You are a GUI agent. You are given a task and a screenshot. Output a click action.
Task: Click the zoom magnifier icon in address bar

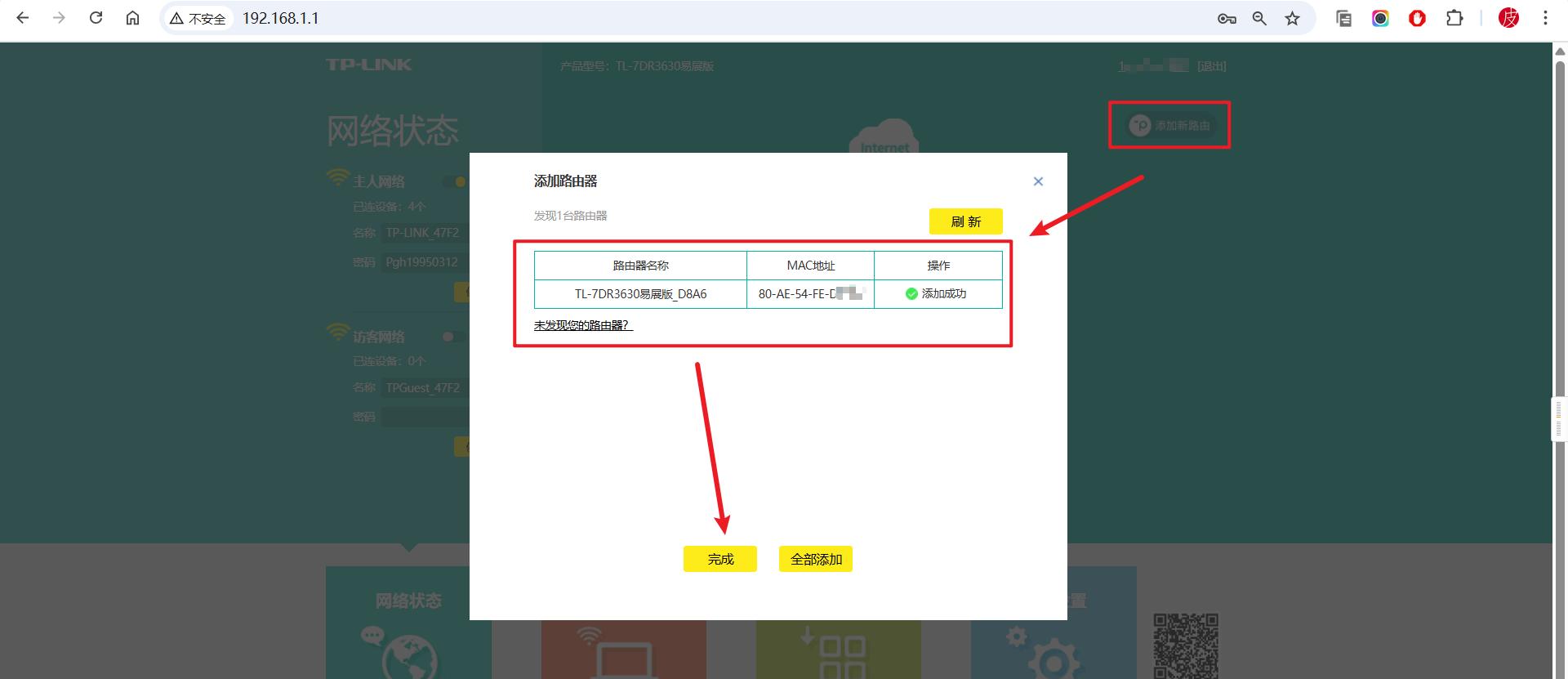coord(1259,18)
